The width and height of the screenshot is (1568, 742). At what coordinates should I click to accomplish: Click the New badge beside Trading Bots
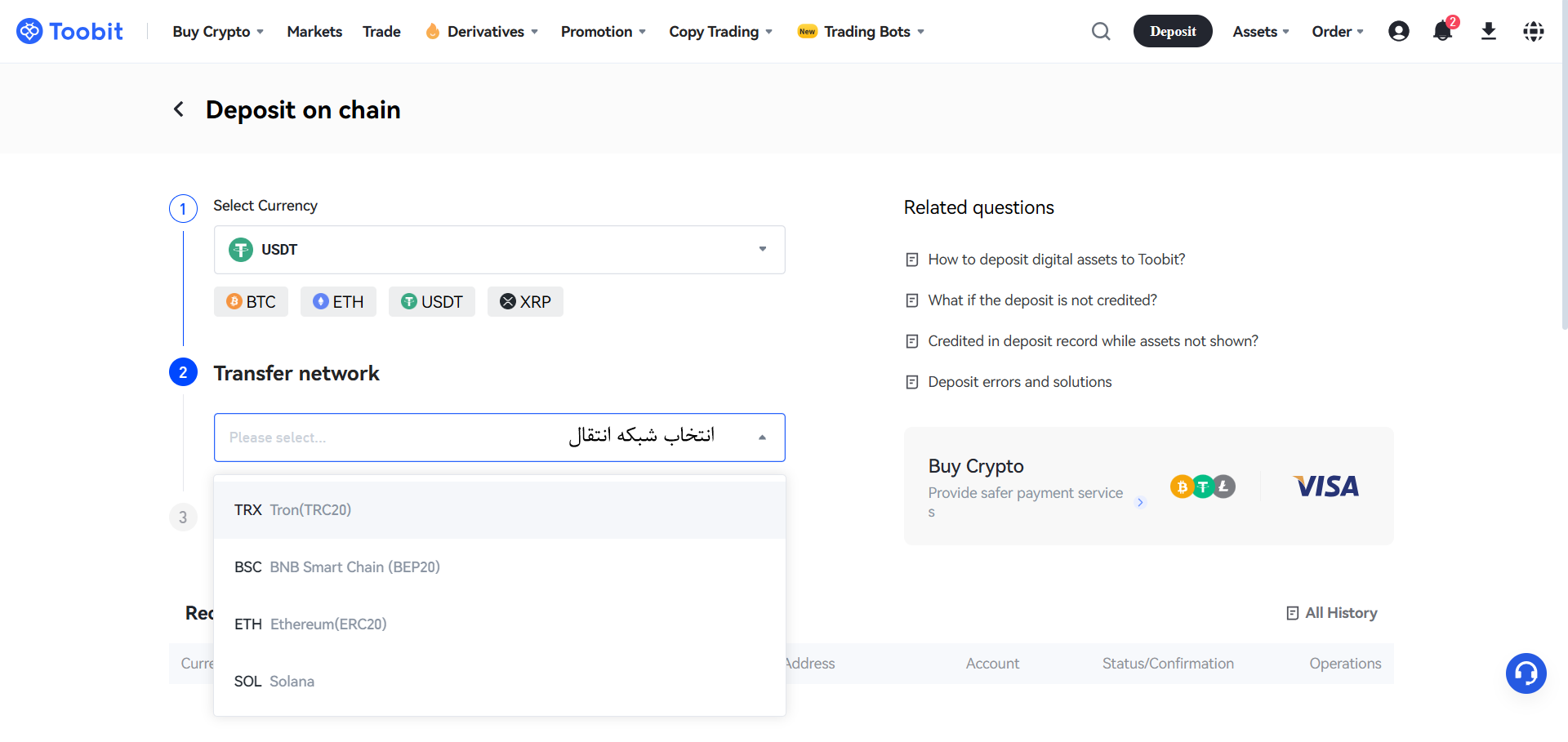click(x=807, y=31)
